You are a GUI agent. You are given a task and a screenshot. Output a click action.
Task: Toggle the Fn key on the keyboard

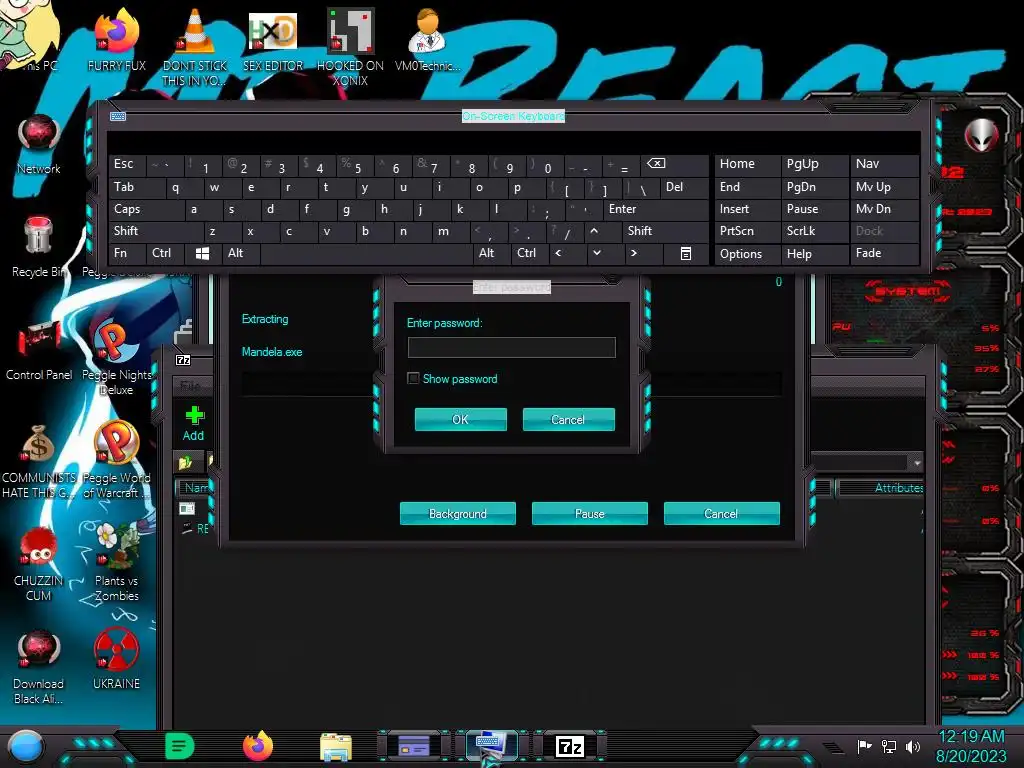pos(127,253)
